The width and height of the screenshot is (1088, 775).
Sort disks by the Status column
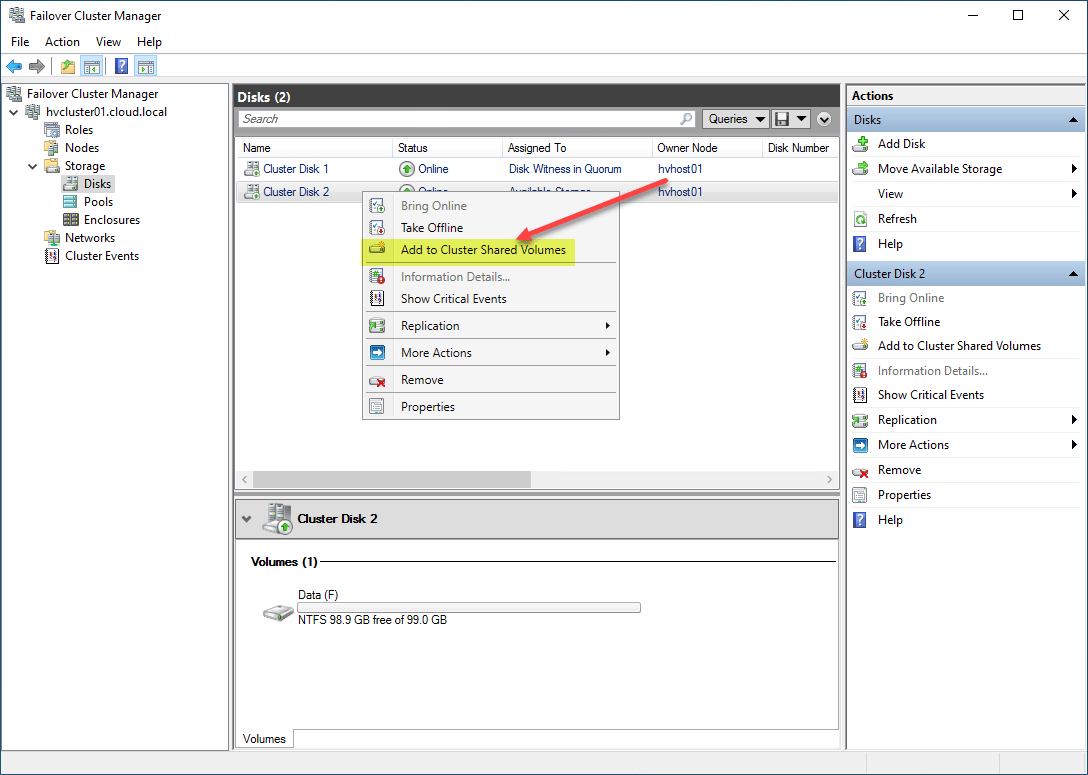pos(448,148)
